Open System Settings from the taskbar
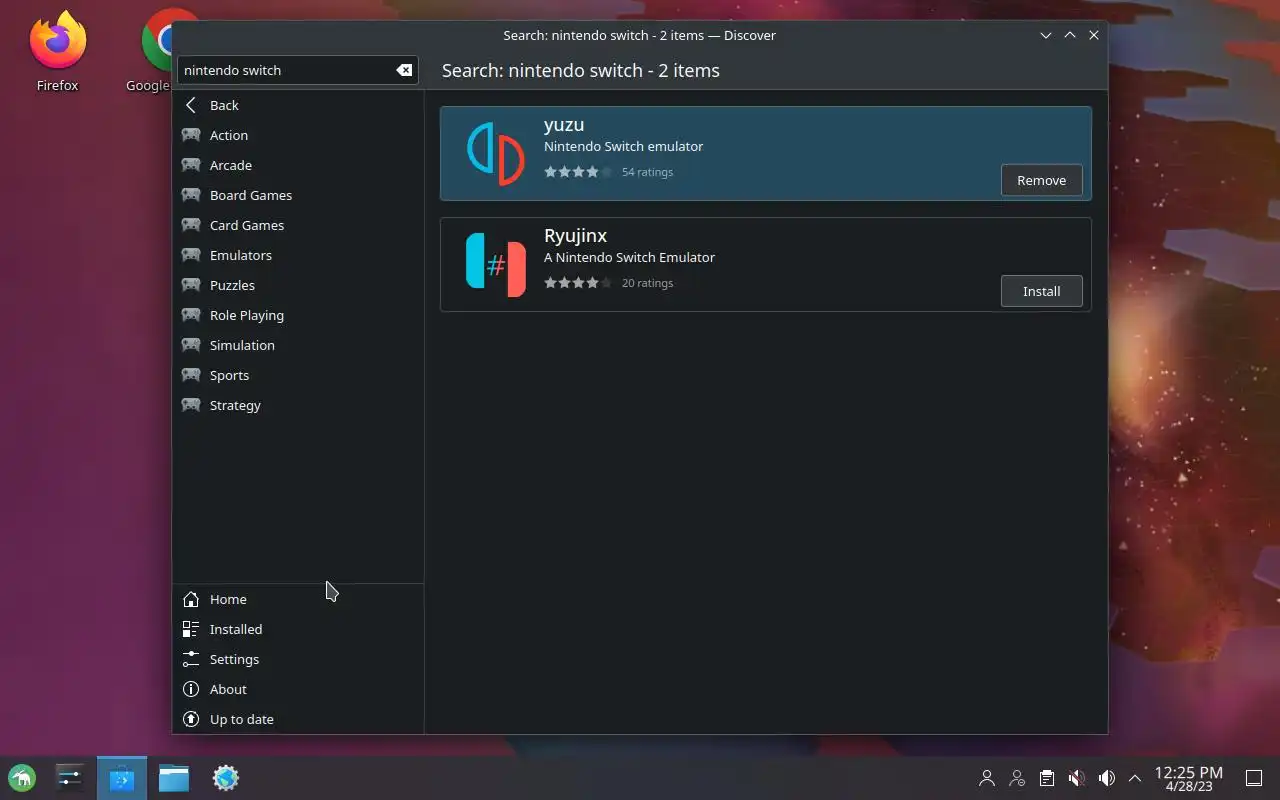This screenshot has height=800, width=1280. (70, 778)
